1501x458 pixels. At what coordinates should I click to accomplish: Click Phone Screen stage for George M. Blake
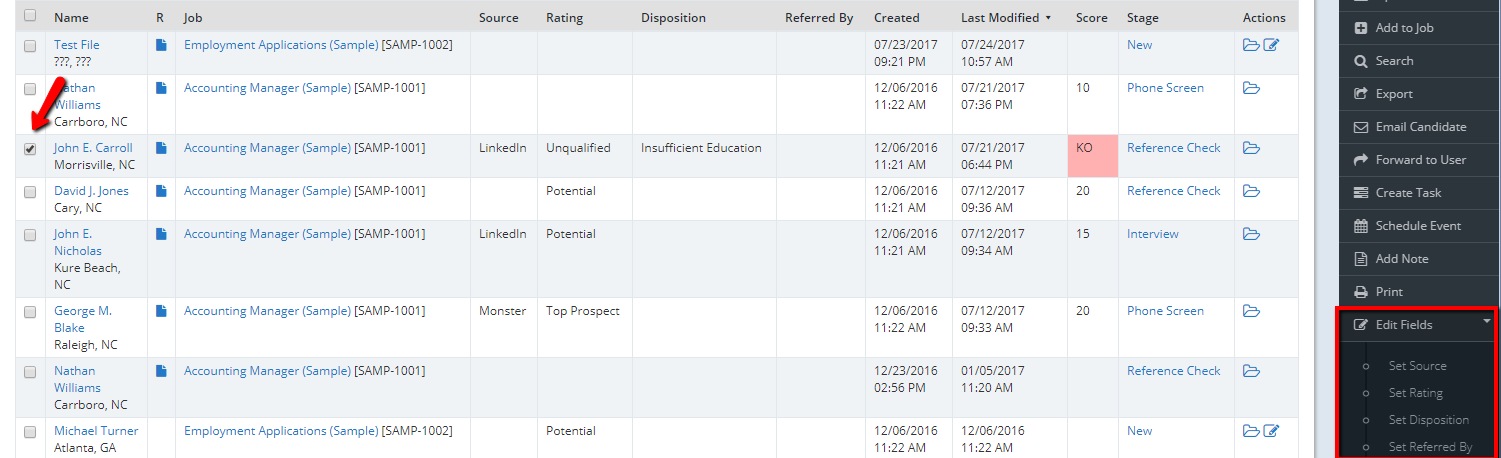[1165, 311]
